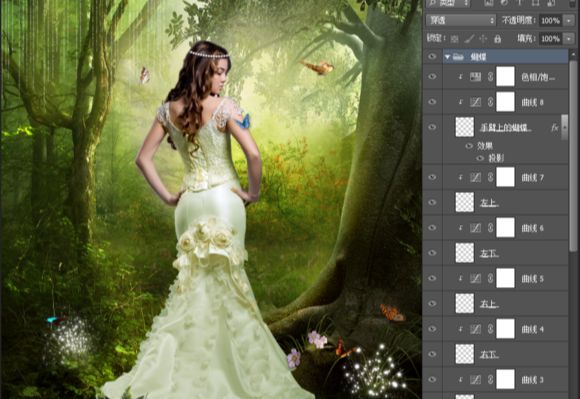
Task: Unlink the 曲线 6 mask chain icon
Action: point(490,228)
